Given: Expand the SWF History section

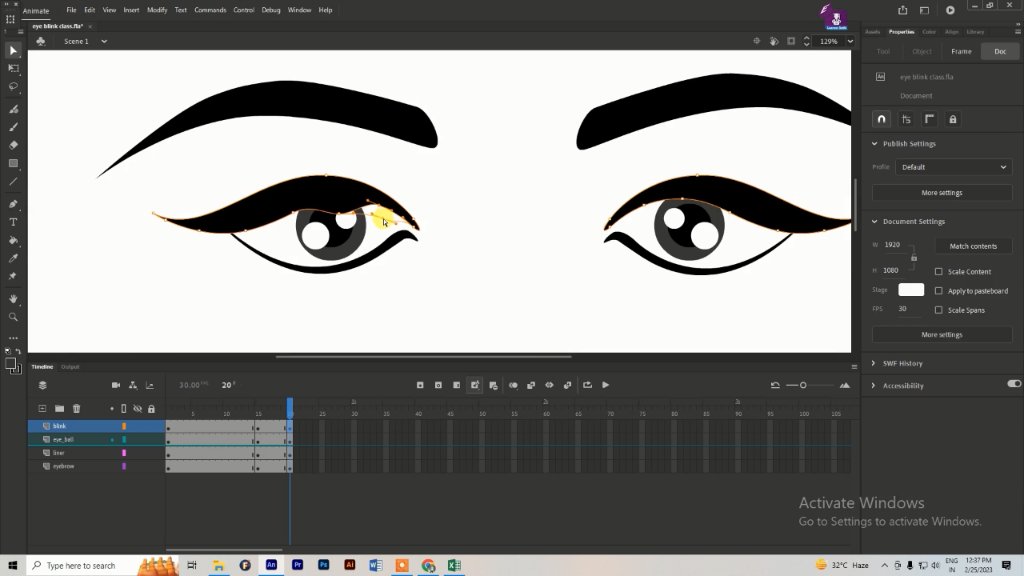Looking at the screenshot, I should tap(873, 363).
